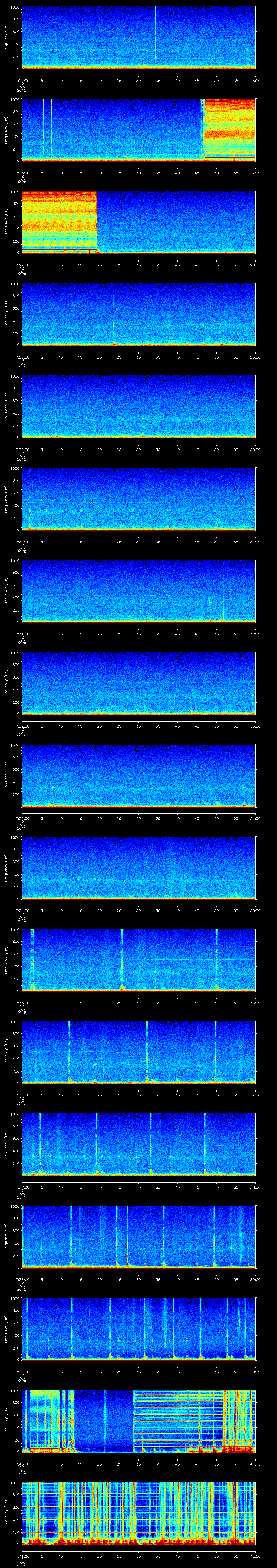The width and height of the screenshot is (277, 1568).
Task: Click the transient near 25 seconds in the 7:35:00 panel
Action: pos(122,959)
